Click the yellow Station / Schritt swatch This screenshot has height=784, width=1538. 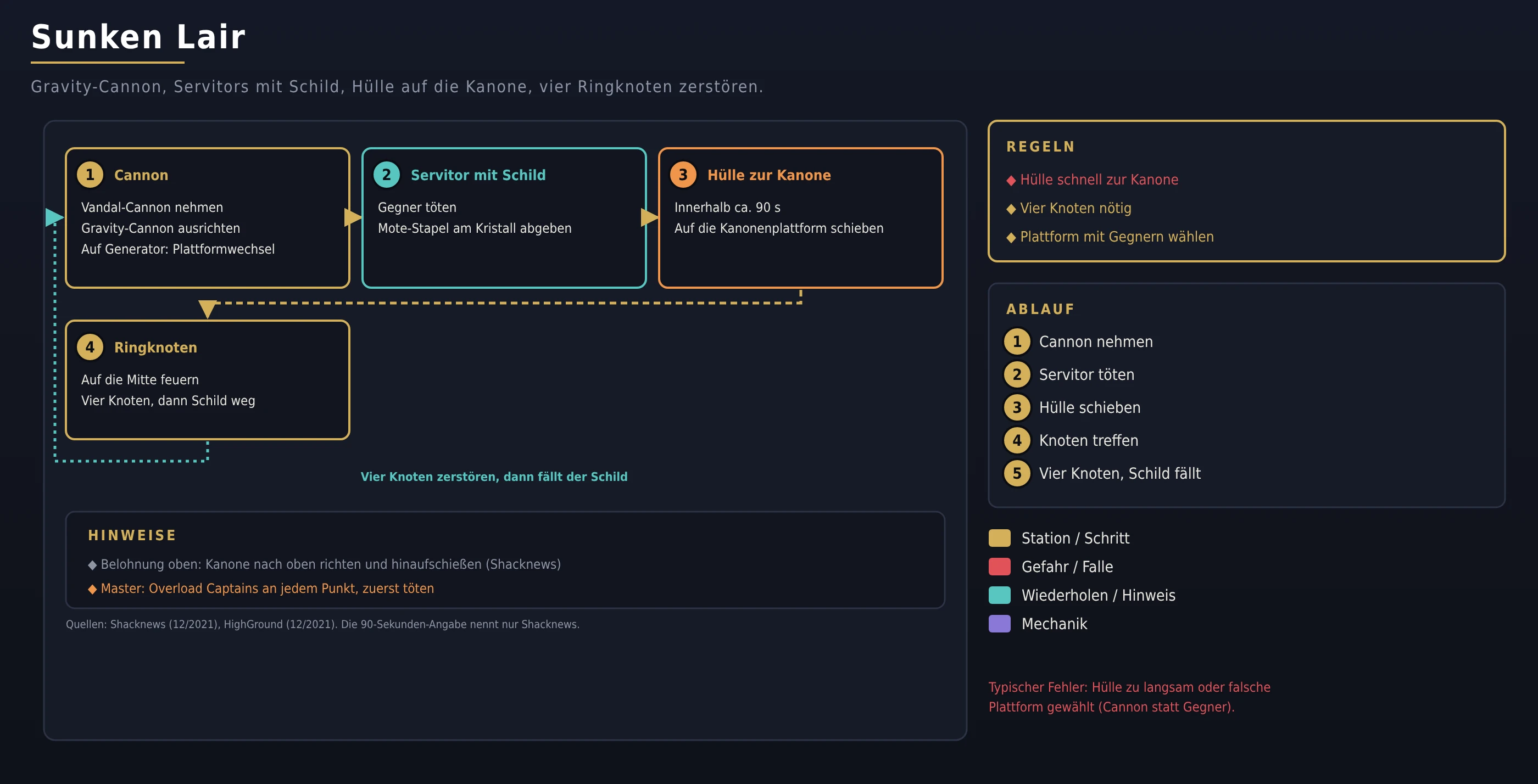(x=1000, y=538)
